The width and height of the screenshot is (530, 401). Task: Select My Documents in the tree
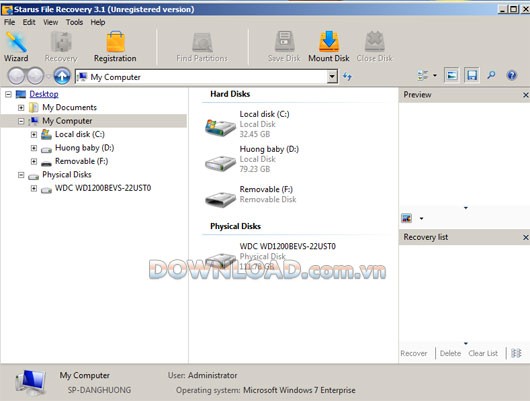pos(69,108)
